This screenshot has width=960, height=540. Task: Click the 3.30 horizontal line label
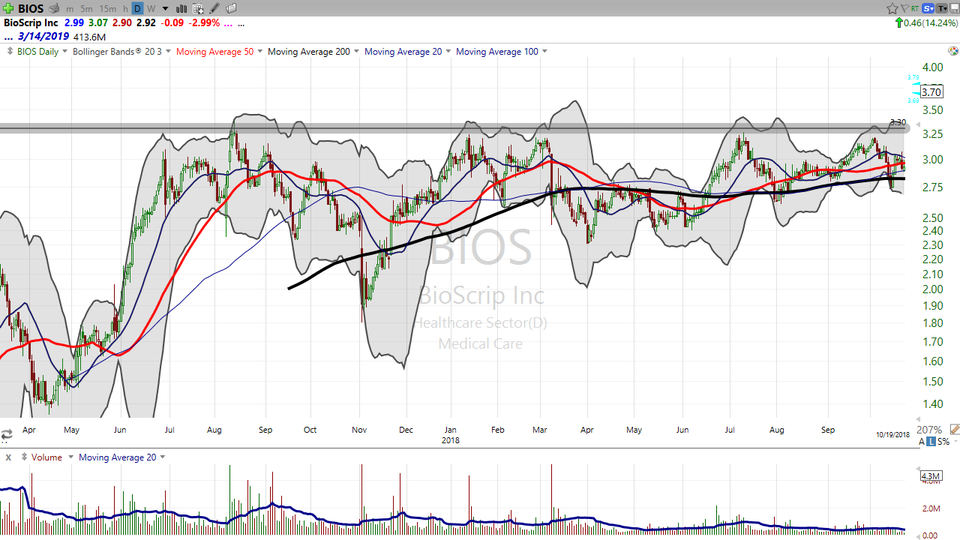pyautogui.click(x=898, y=122)
